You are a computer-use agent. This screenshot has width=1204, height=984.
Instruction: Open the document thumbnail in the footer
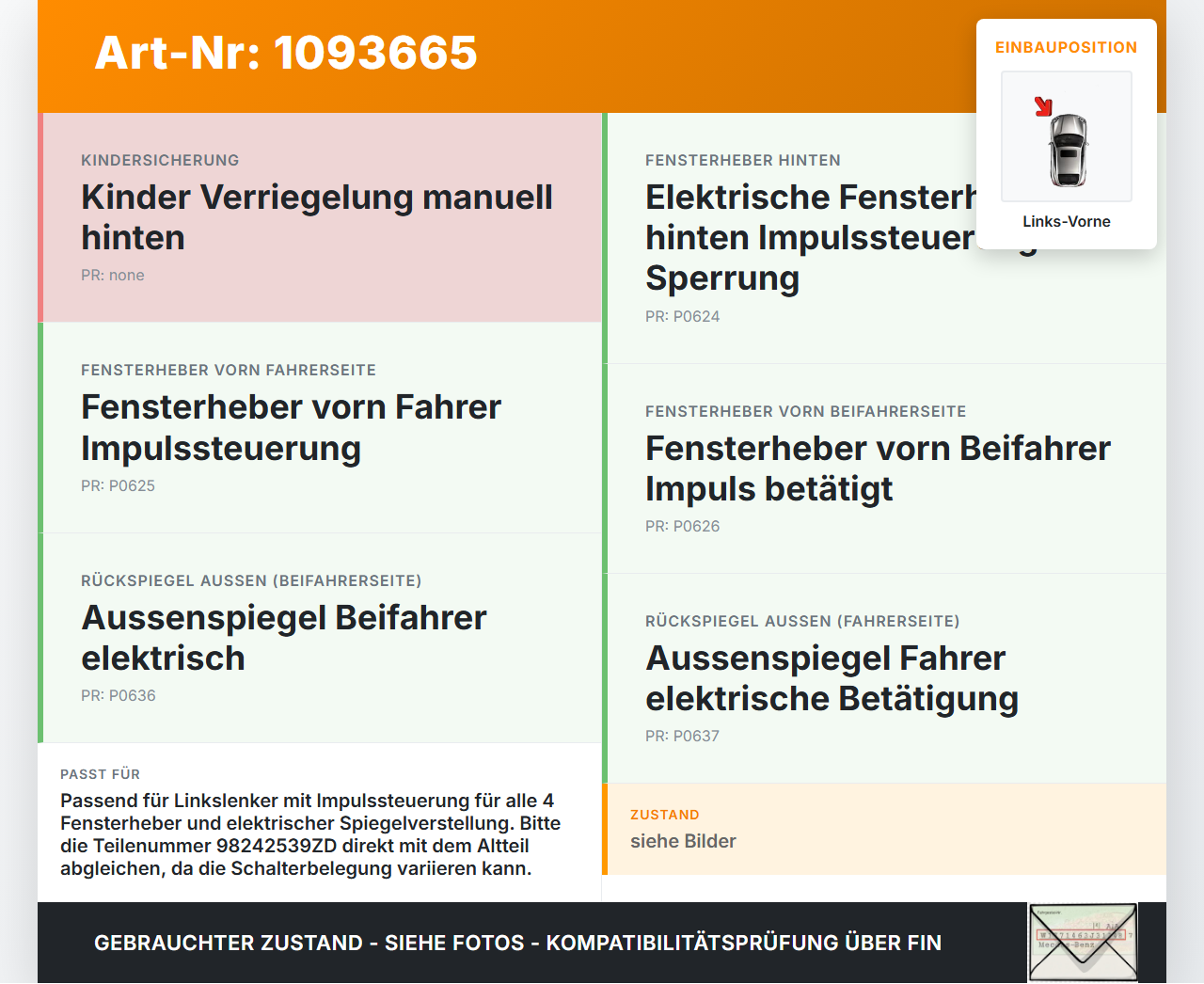1083,943
